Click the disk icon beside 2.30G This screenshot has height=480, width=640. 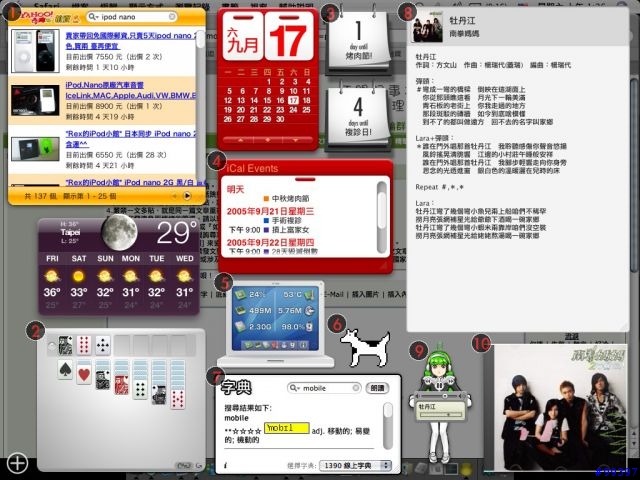[x=240, y=327]
